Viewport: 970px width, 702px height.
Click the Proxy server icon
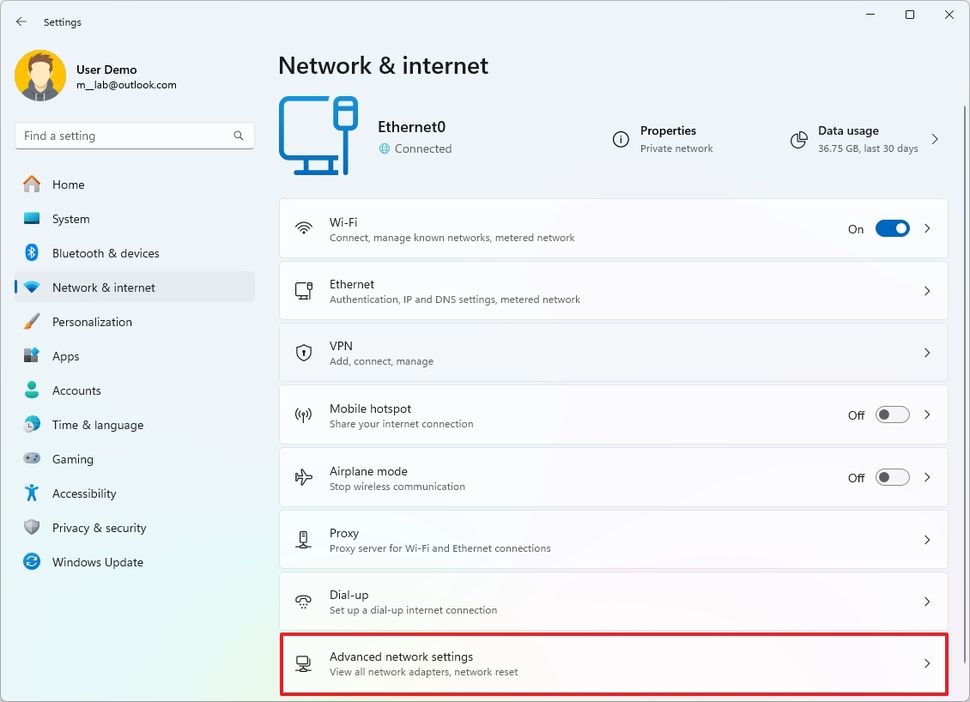[304, 539]
